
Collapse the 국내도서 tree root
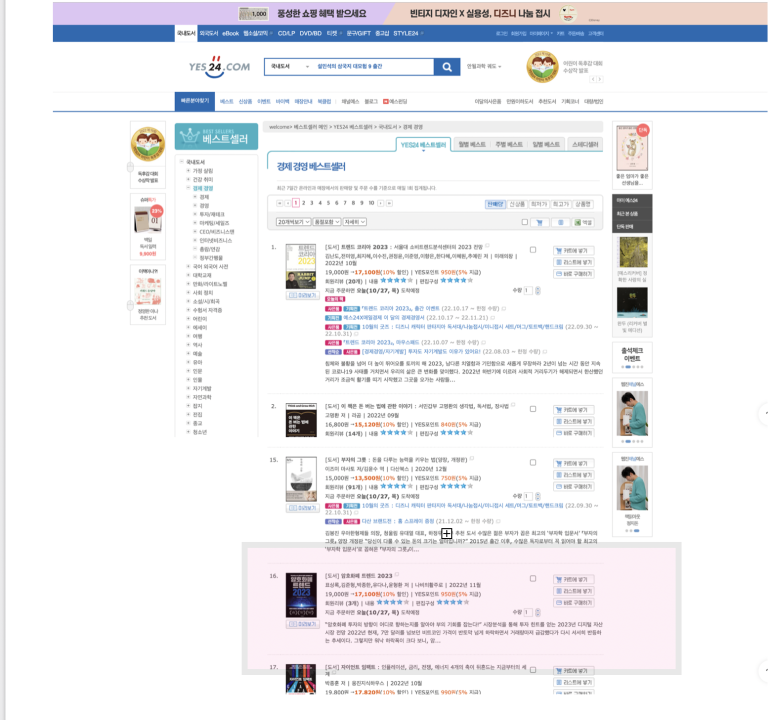182,162
